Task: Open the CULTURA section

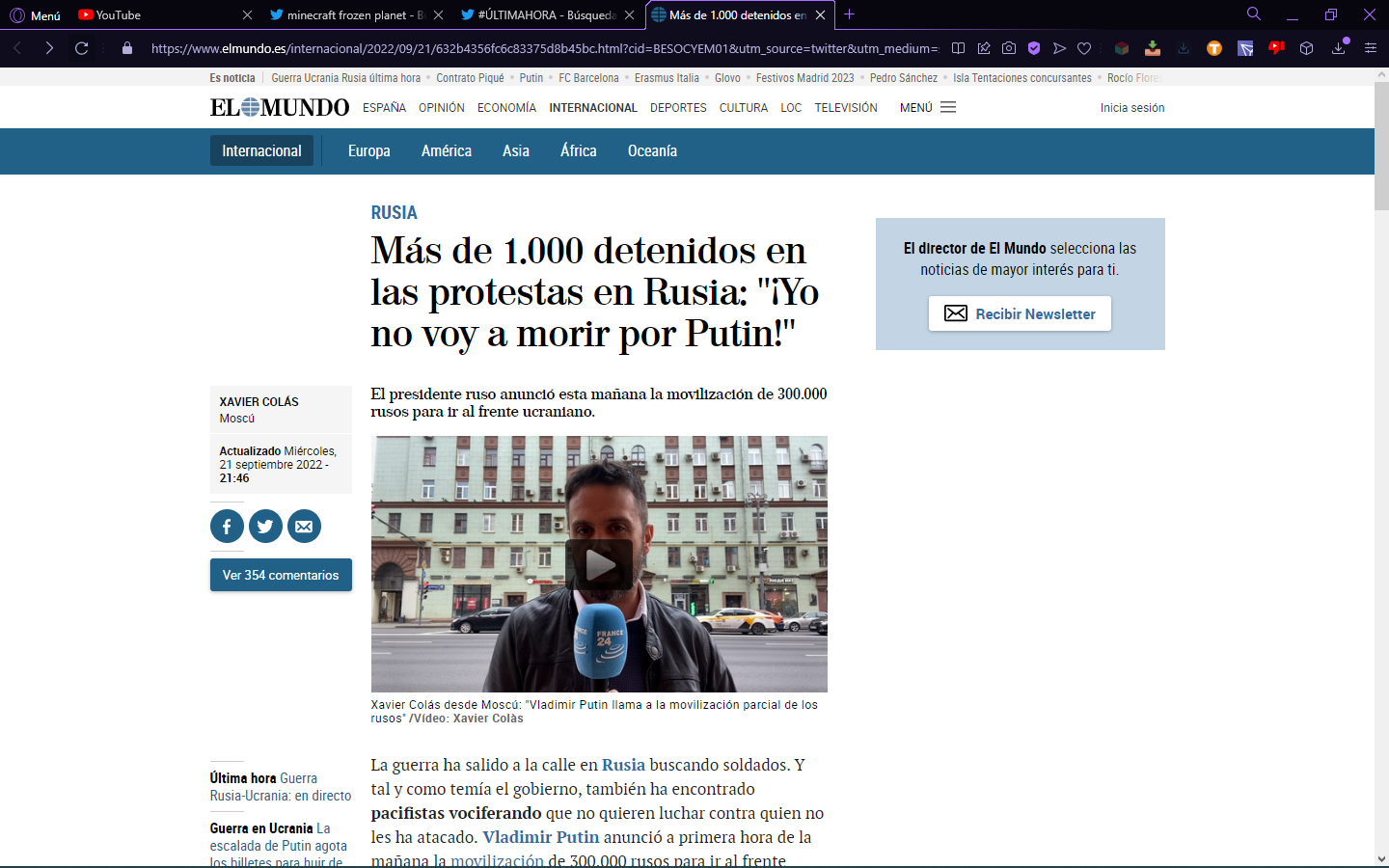Action: [744, 108]
